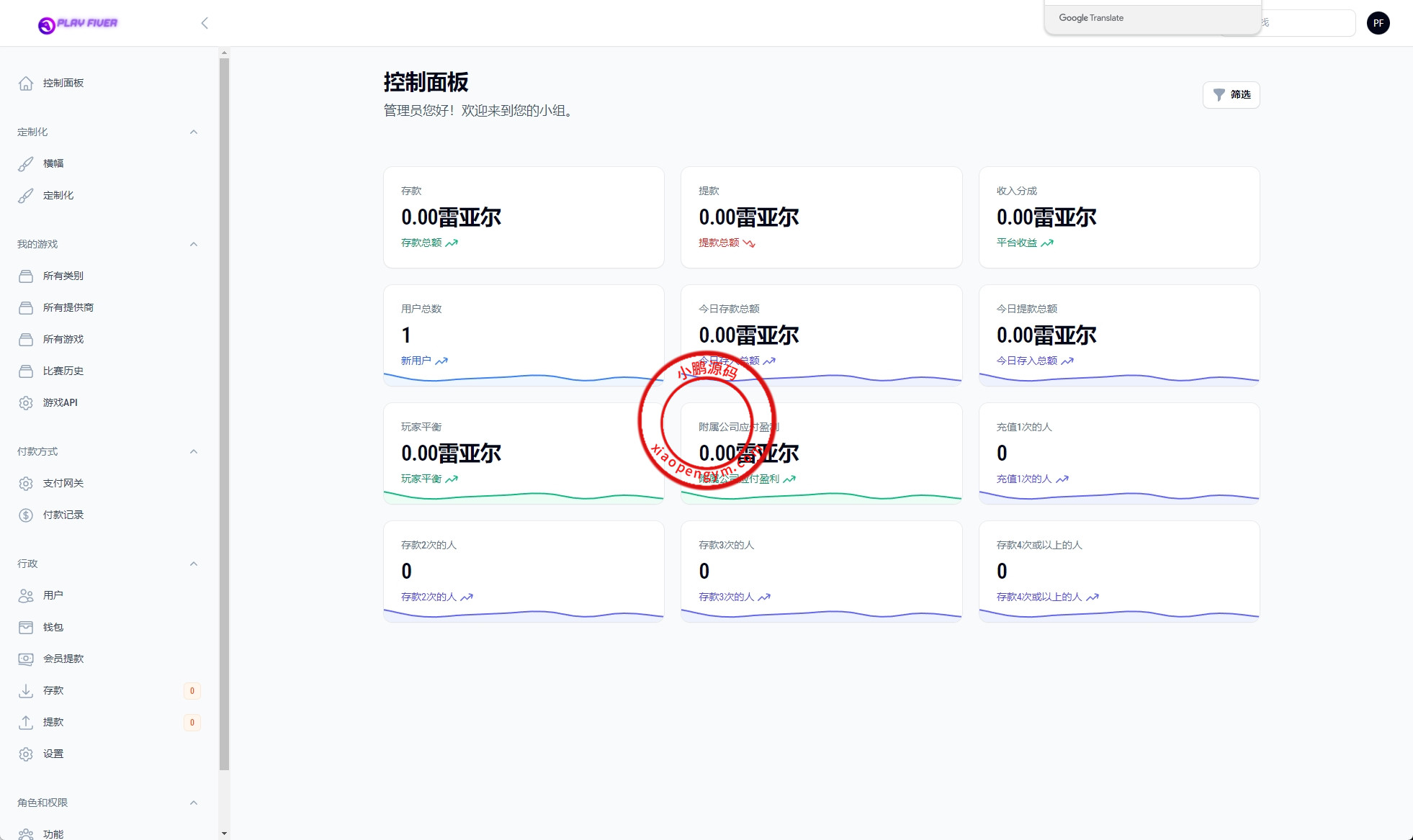
Task: Click the group icon beside 功能
Action: point(26,834)
